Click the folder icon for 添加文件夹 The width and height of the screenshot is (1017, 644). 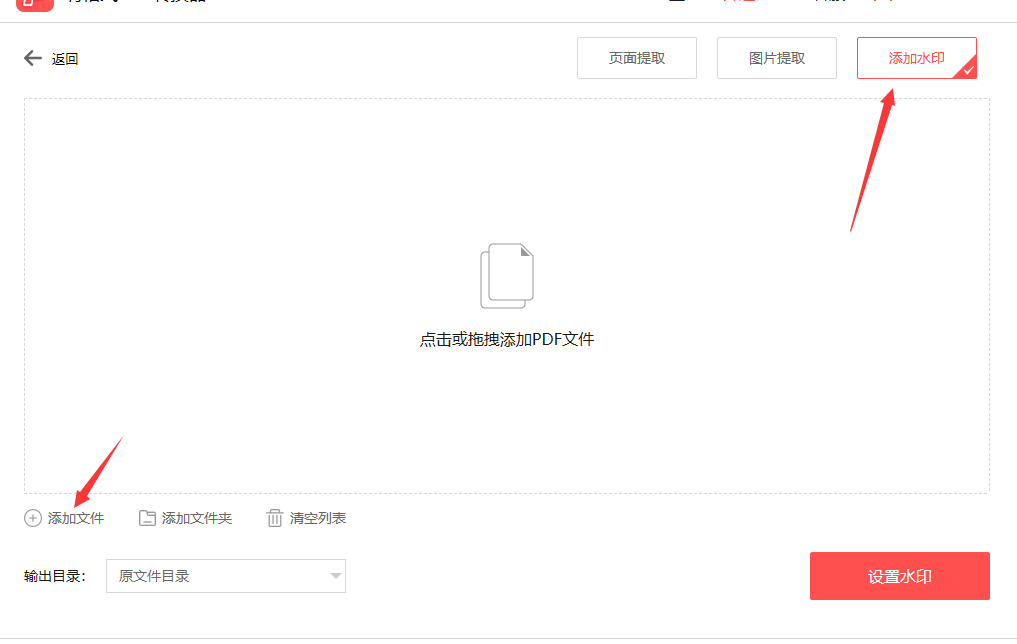(147, 518)
